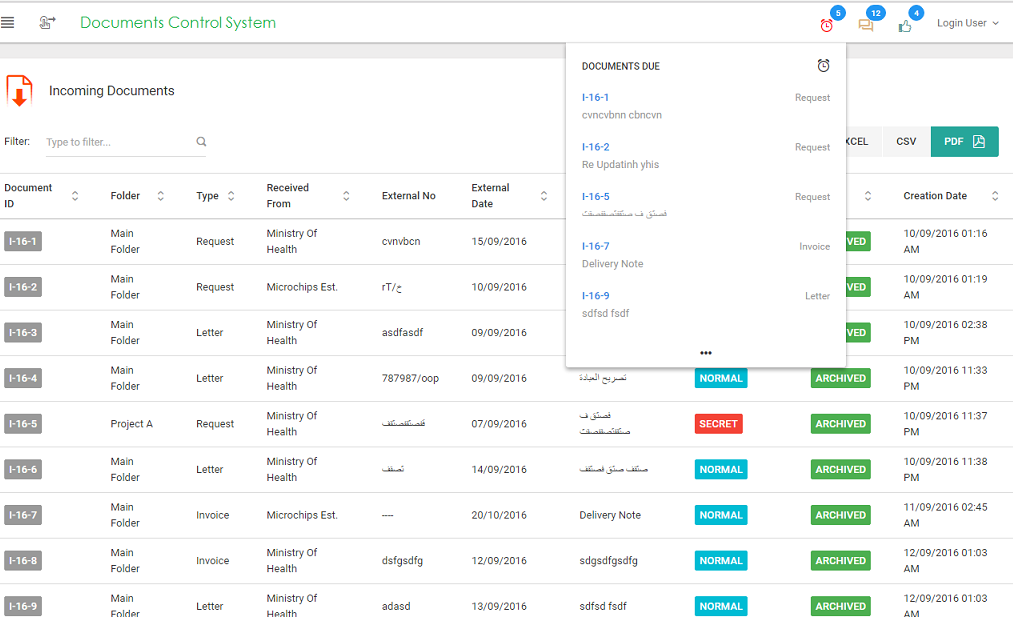Viewport: 1013px width, 617px height.
Task: Click the Type to filter input field
Action: click(x=118, y=142)
